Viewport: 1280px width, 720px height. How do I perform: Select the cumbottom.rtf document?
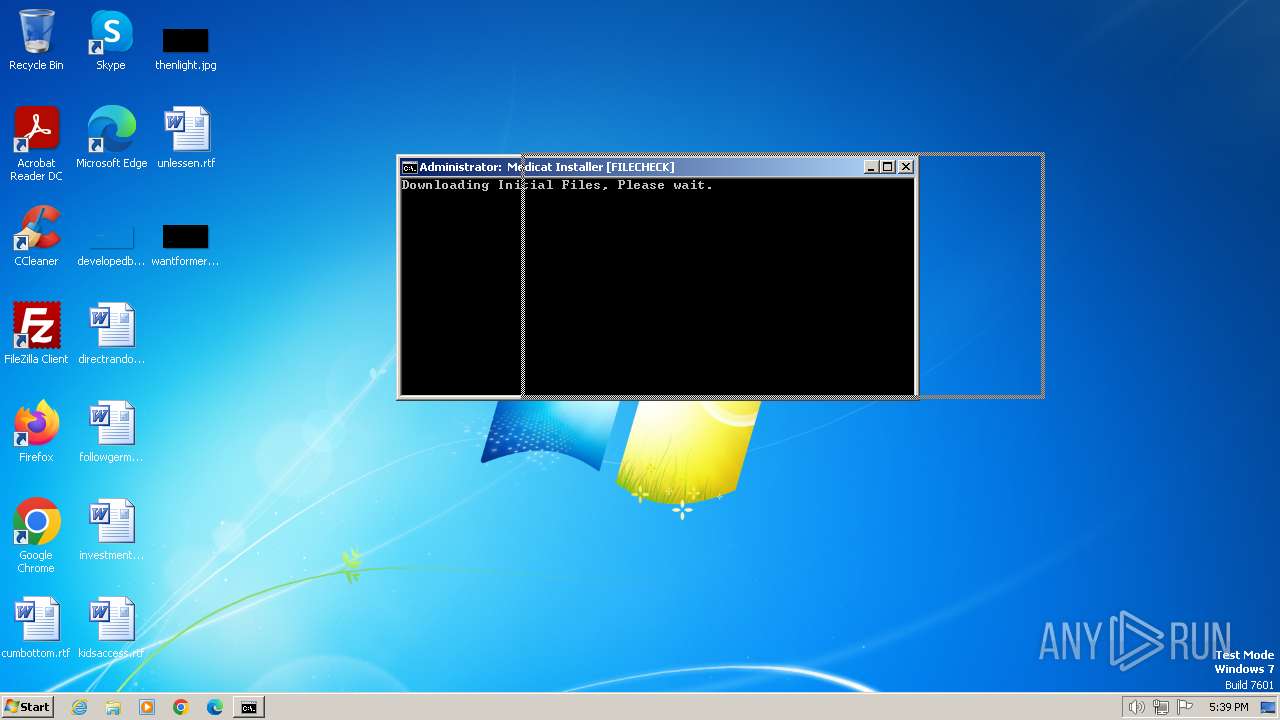click(x=36, y=627)
